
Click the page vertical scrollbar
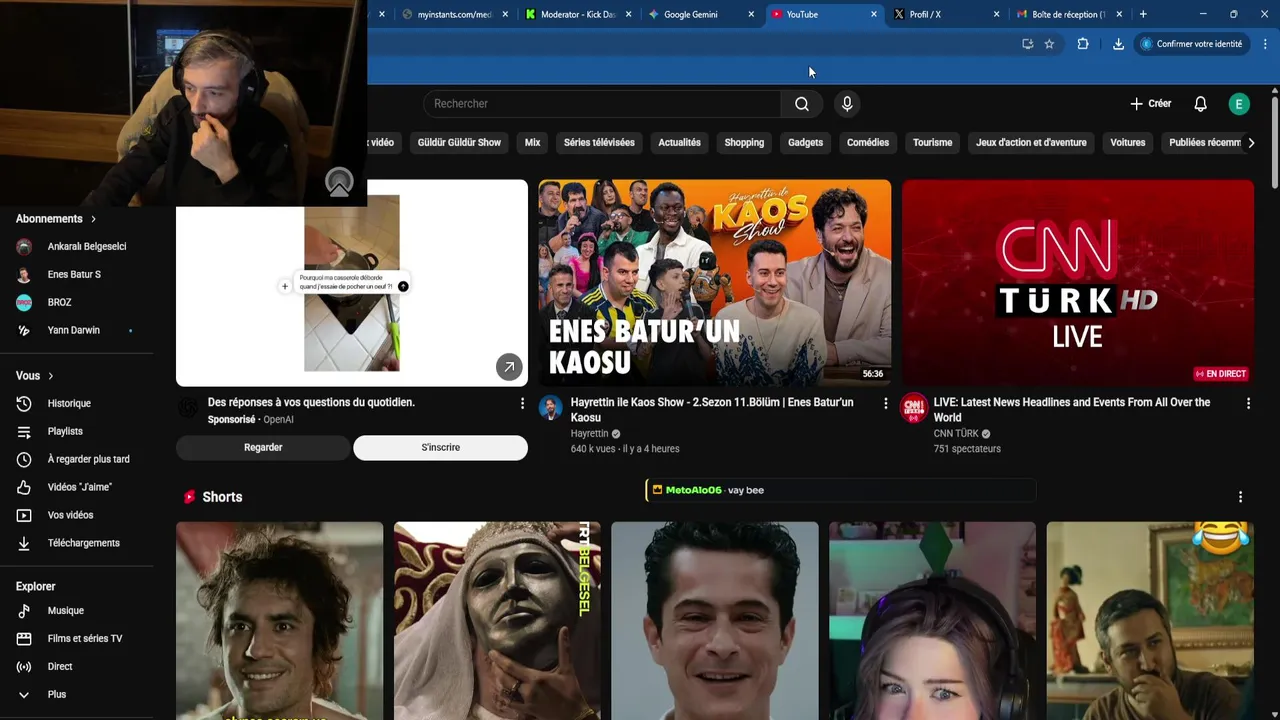click(1274, 140)
